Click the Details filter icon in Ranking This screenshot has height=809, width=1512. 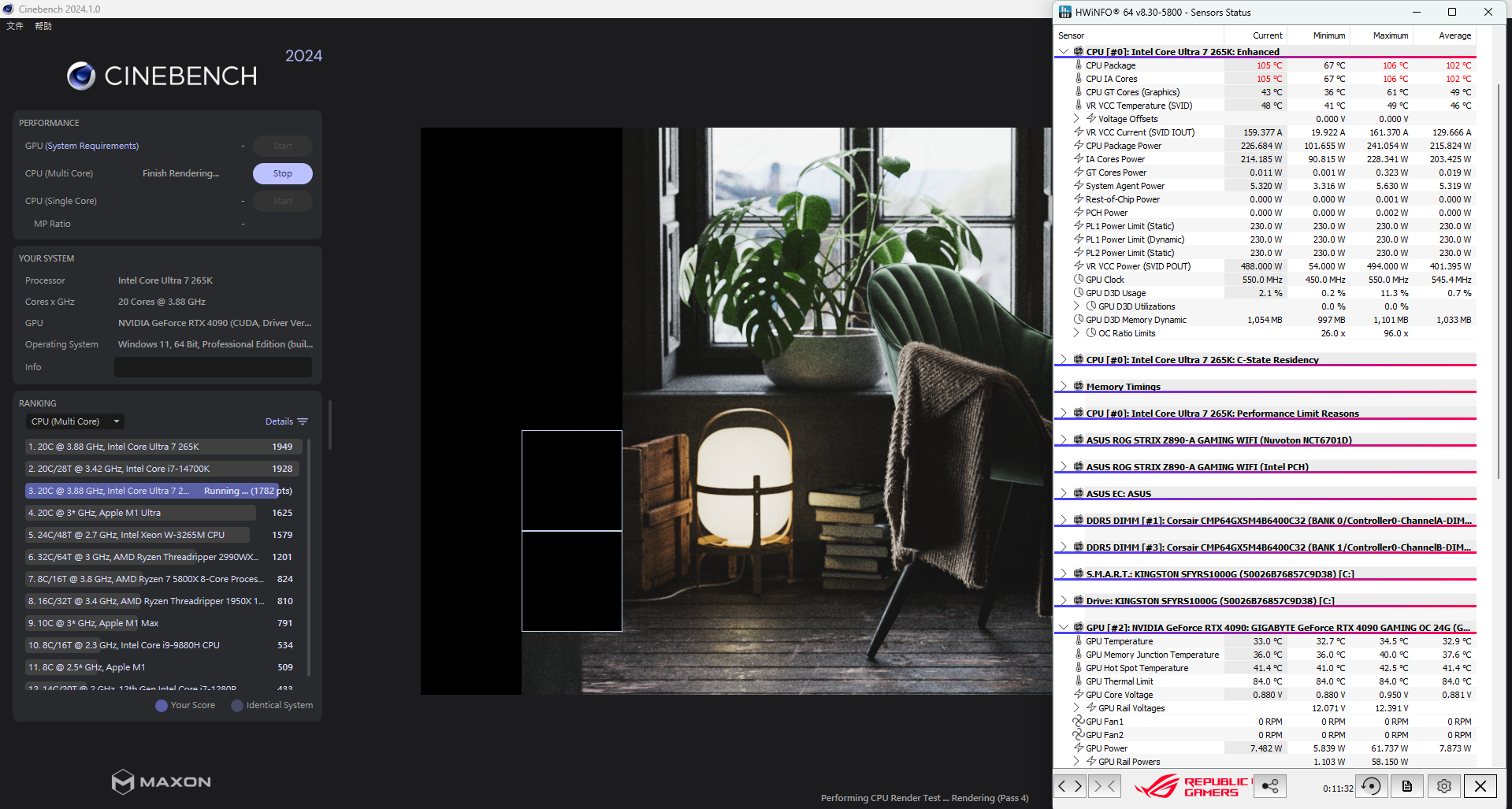click(x=303, y=421)
